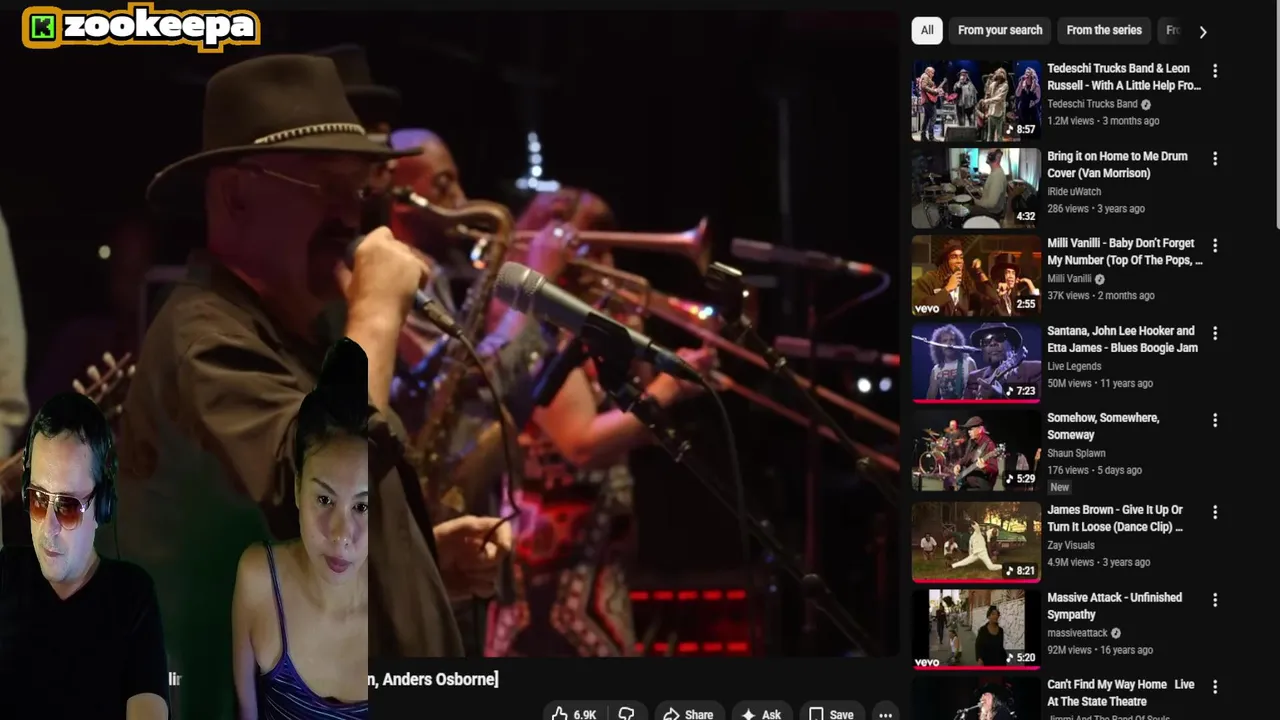Viewport: 1280px width, 720px height.
Task: Open title Somehow, Somewhere, Someway
Action: pyautogui.click(x=1103, y=426)
